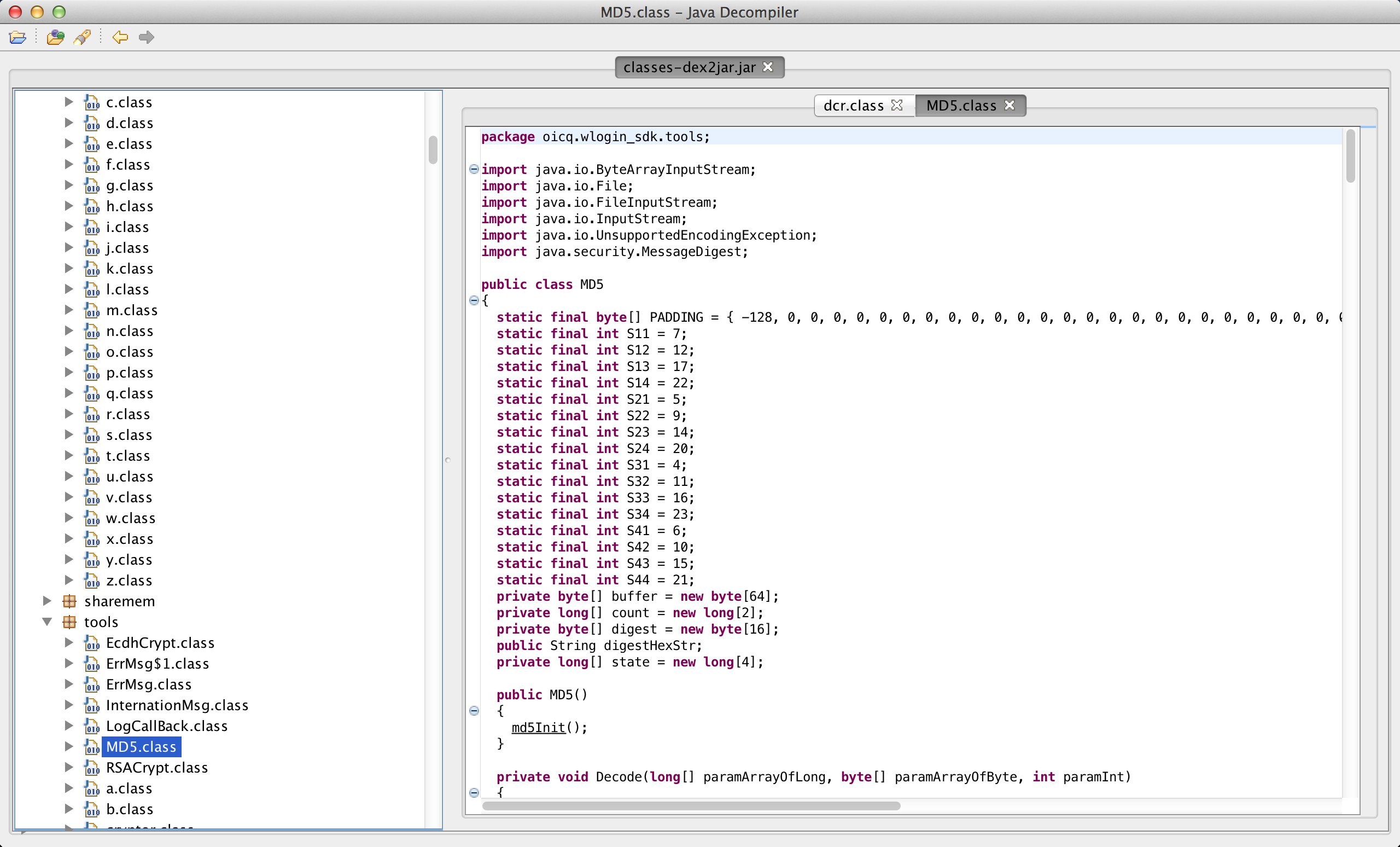Collapse the import statements fold marker
This screenshot has width=1400, height=847.
click(x=474, y=169)
